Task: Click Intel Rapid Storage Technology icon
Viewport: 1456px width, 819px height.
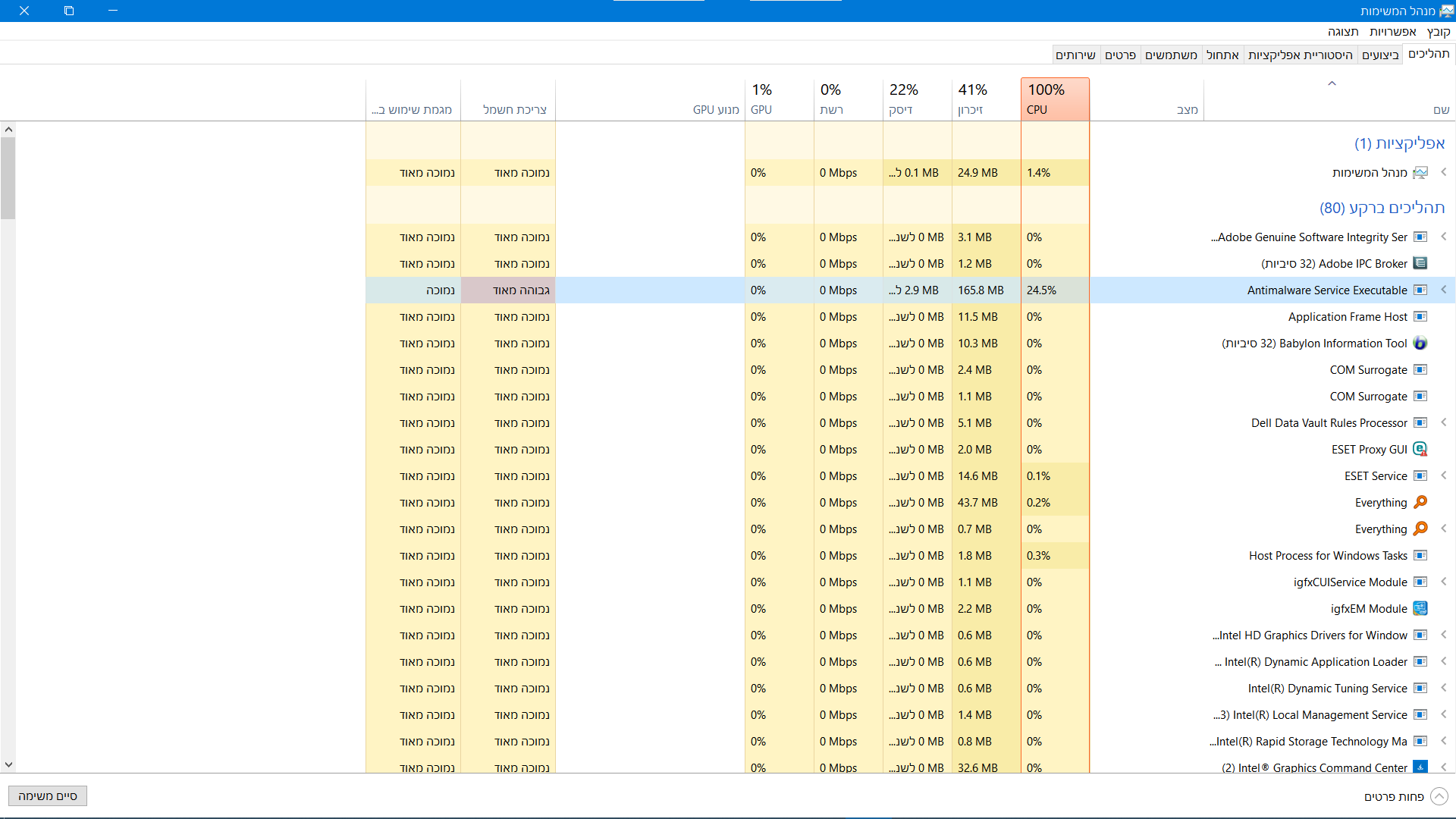Action: (1420, 742)
